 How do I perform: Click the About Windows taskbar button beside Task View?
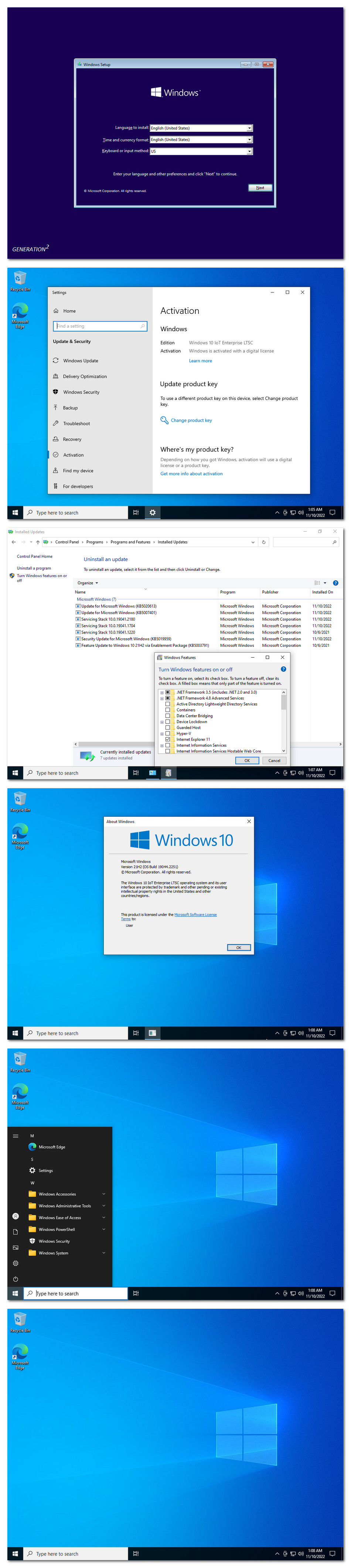point(152,1033)
